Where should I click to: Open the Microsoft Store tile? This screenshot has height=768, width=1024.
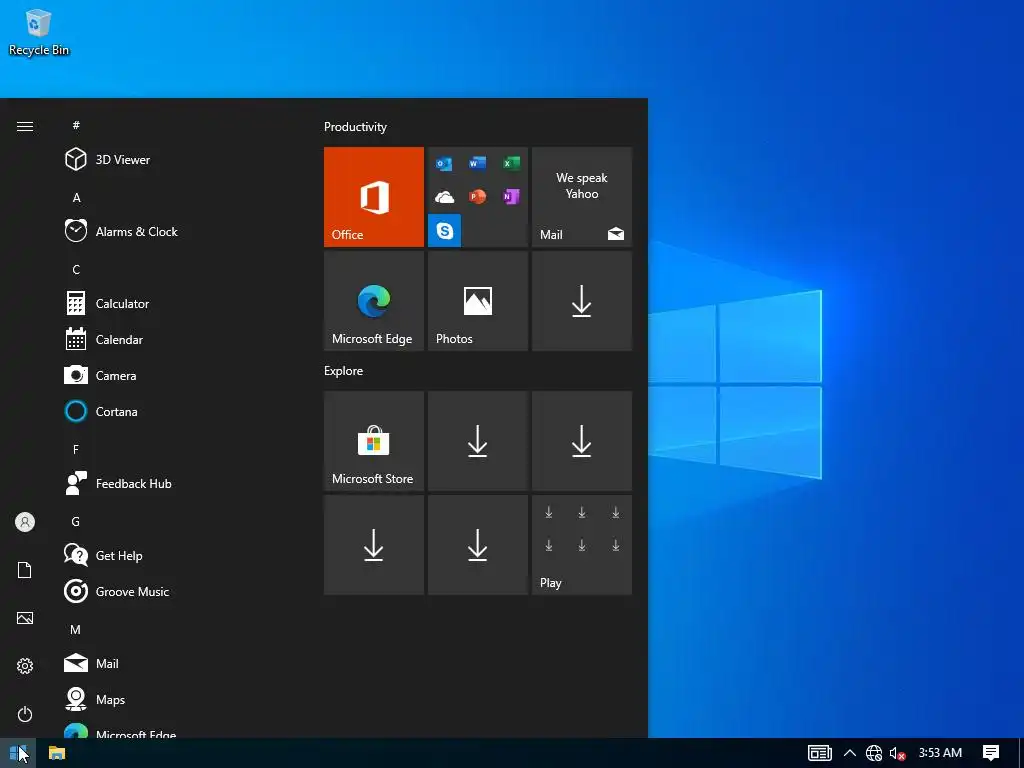coord(374,441)
